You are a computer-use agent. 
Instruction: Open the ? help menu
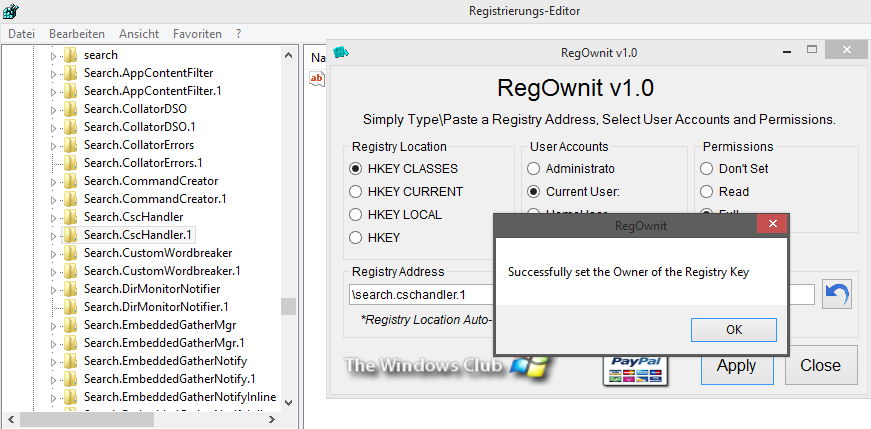click(x=238, y=34)
